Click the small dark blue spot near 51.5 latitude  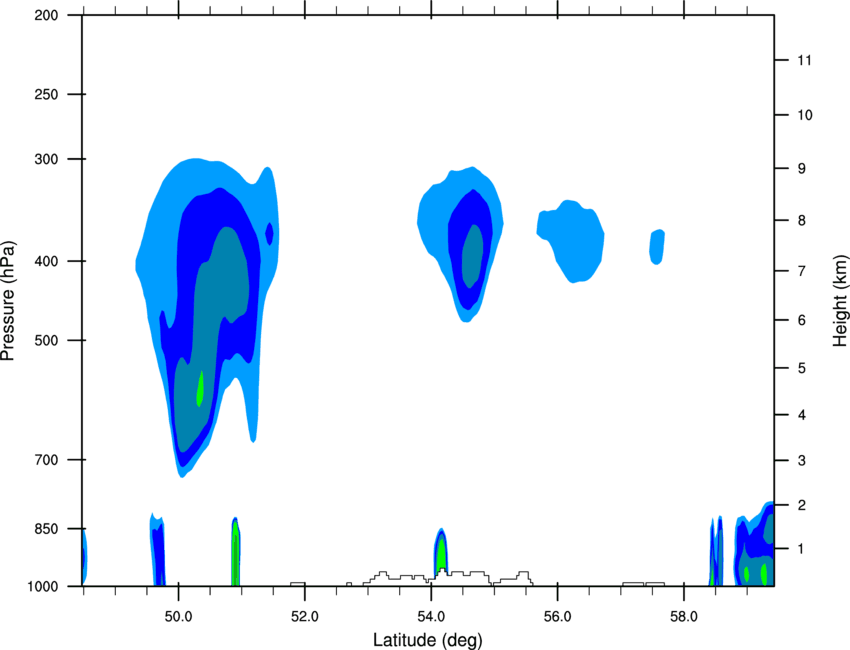click(269, 234)
